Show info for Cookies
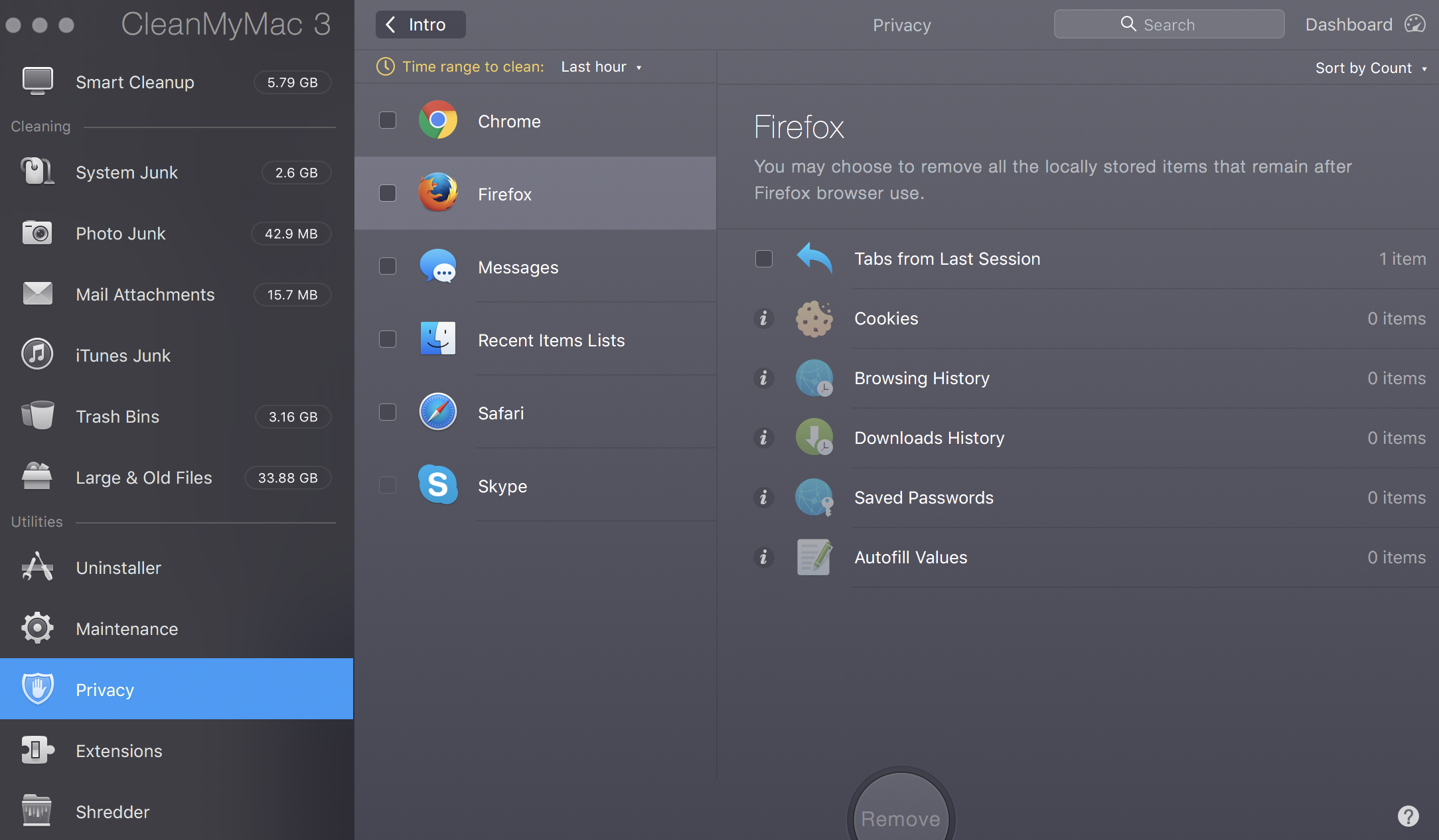 pyautogui.click(x=763, y=318)
